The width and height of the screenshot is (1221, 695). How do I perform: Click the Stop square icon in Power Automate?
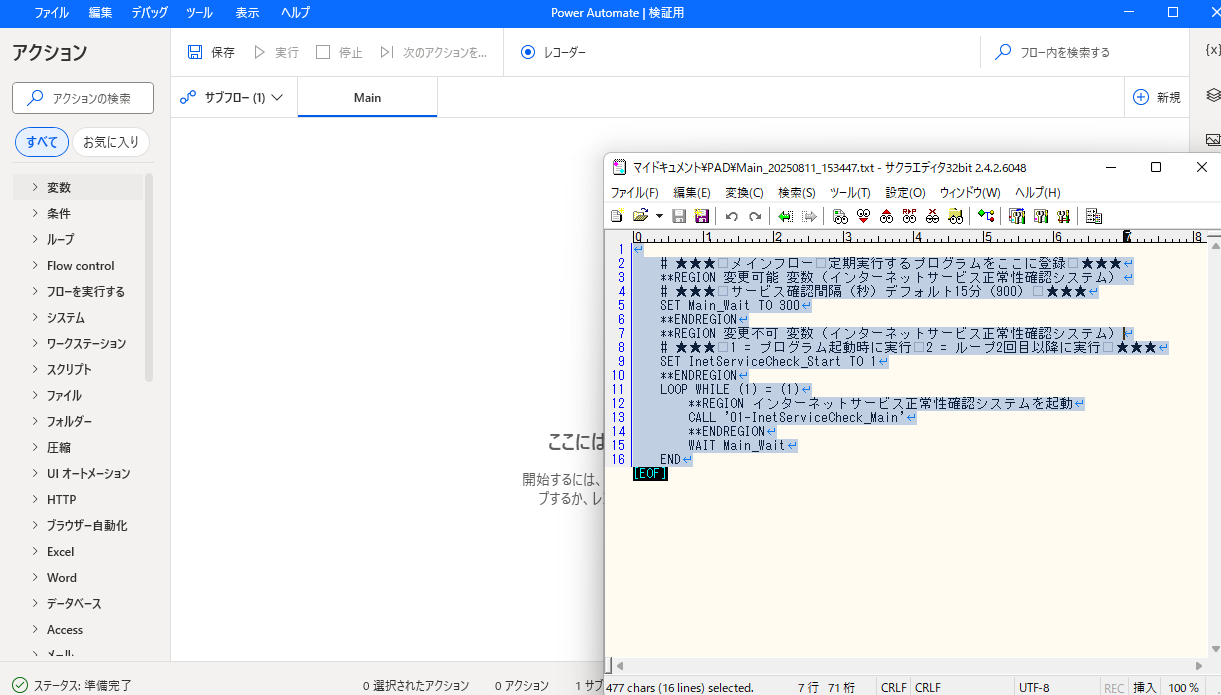[323, 52]
